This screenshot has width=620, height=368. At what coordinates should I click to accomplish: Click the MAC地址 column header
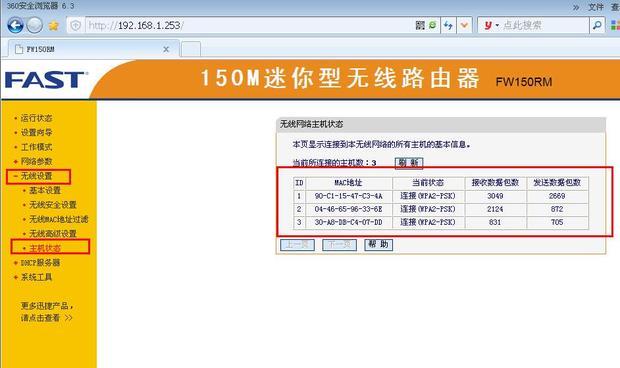coord(348,183)
